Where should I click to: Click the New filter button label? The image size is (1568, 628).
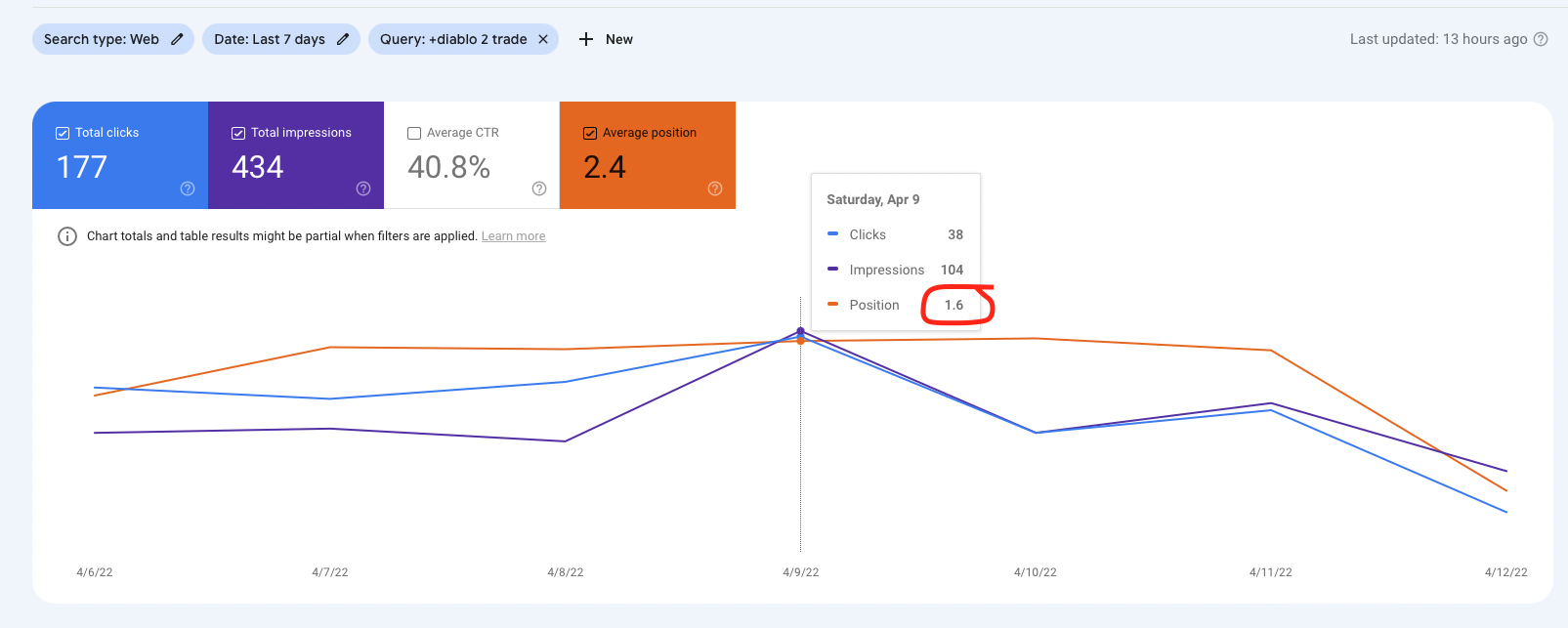[x=618, y=39]
